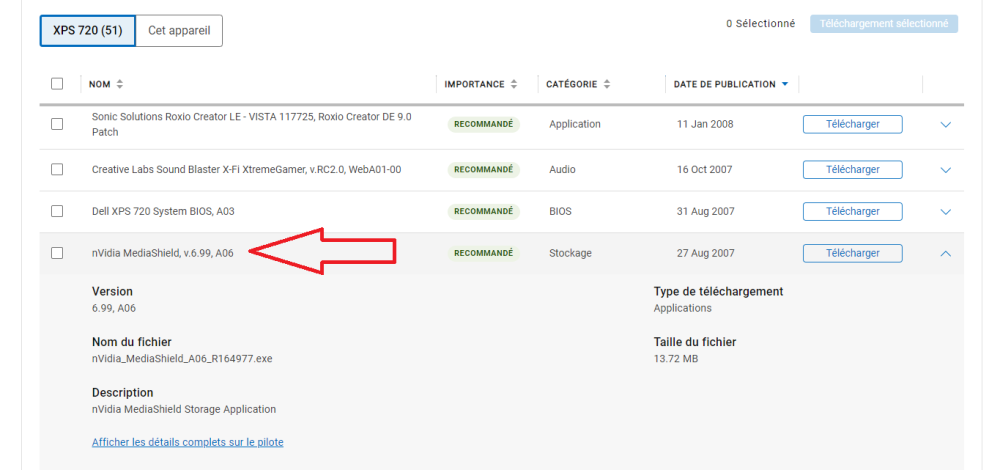Select the Sound Blaster X-Fi checkbox

click(57, 170)
